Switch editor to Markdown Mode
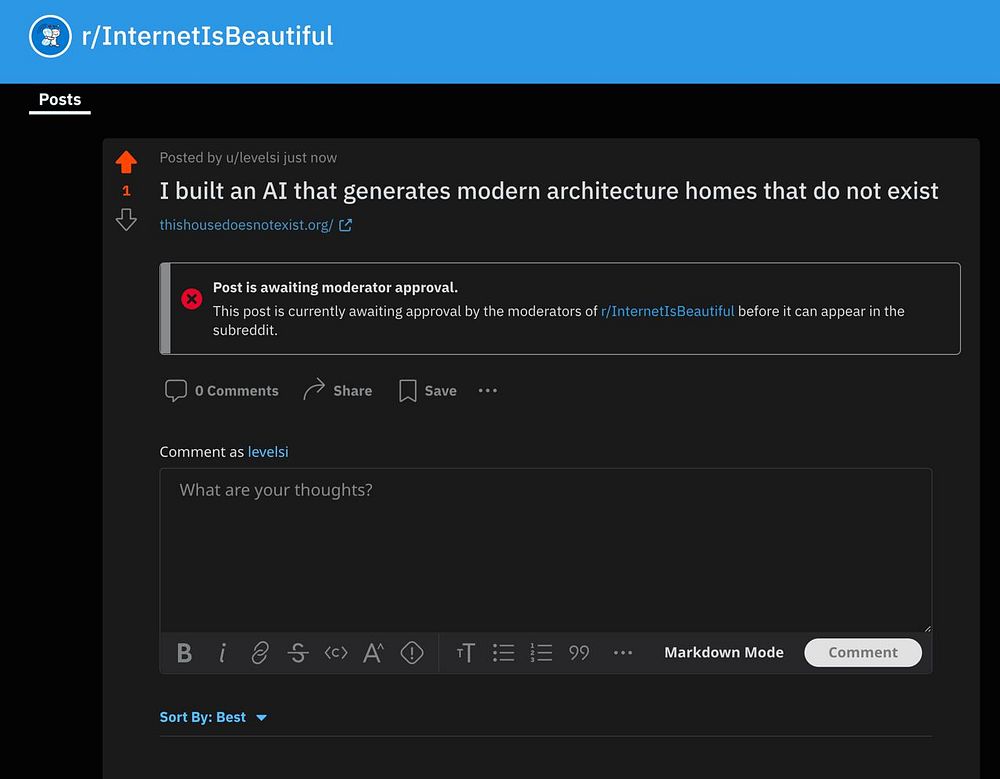Image resolution: width=1000 pixels, height=779 pixels. point(724,653)
